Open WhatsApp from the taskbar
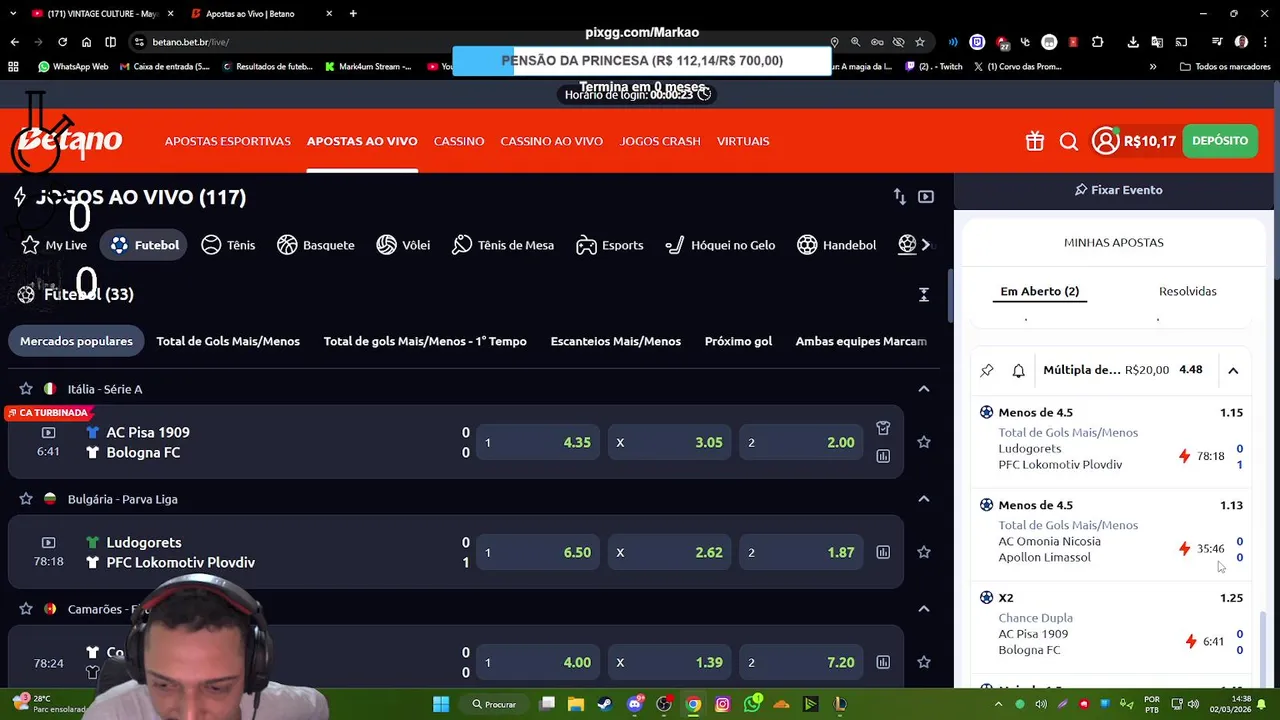Screen dimensions: 1280x720 (752, 704)
